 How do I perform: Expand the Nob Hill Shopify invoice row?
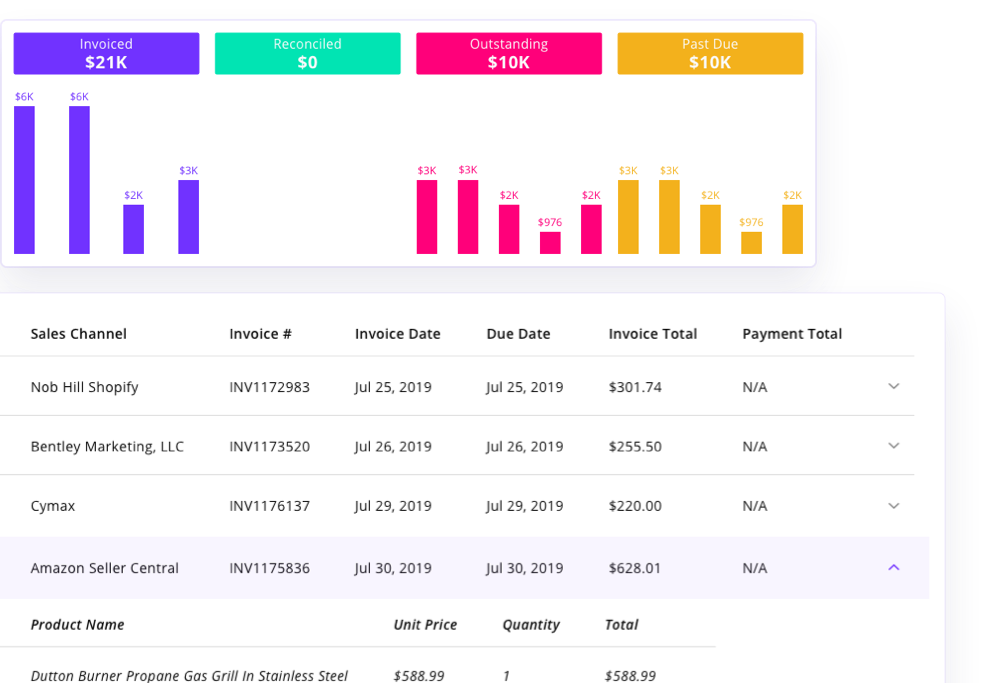click(894, 386)
